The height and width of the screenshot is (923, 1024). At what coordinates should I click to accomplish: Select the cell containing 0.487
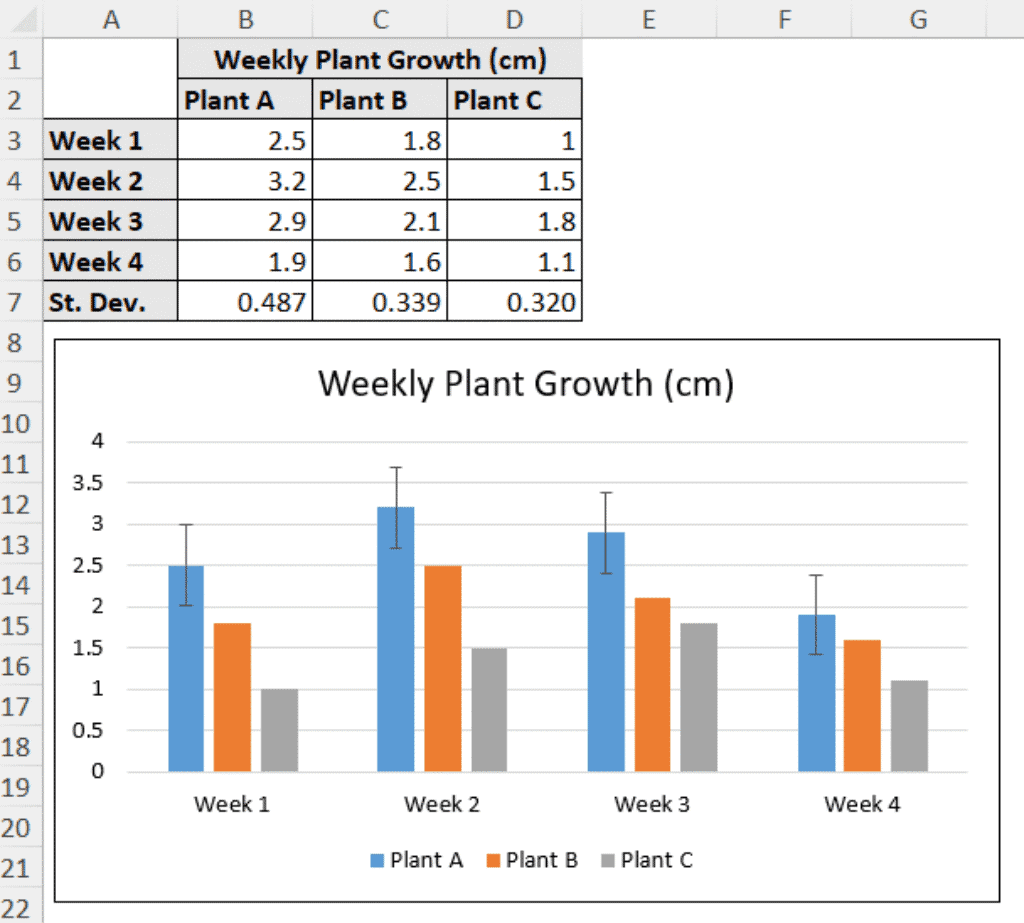[245, 303]
